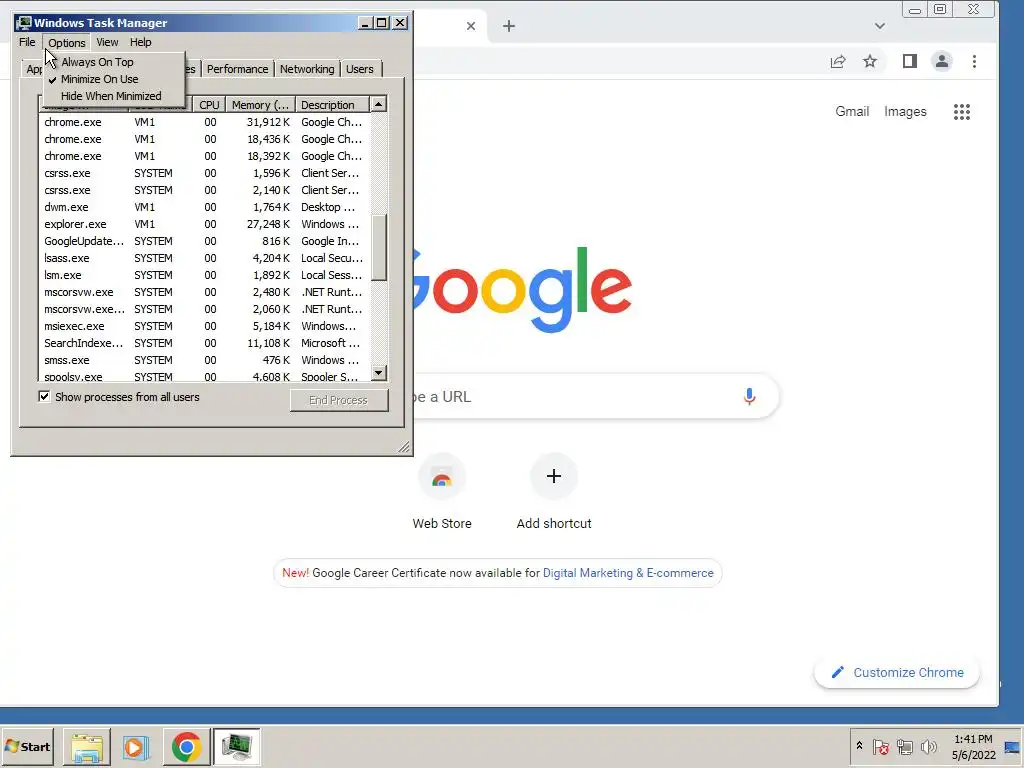
Task: Open the File menu in Task Manager
Action: click(27, 42)
